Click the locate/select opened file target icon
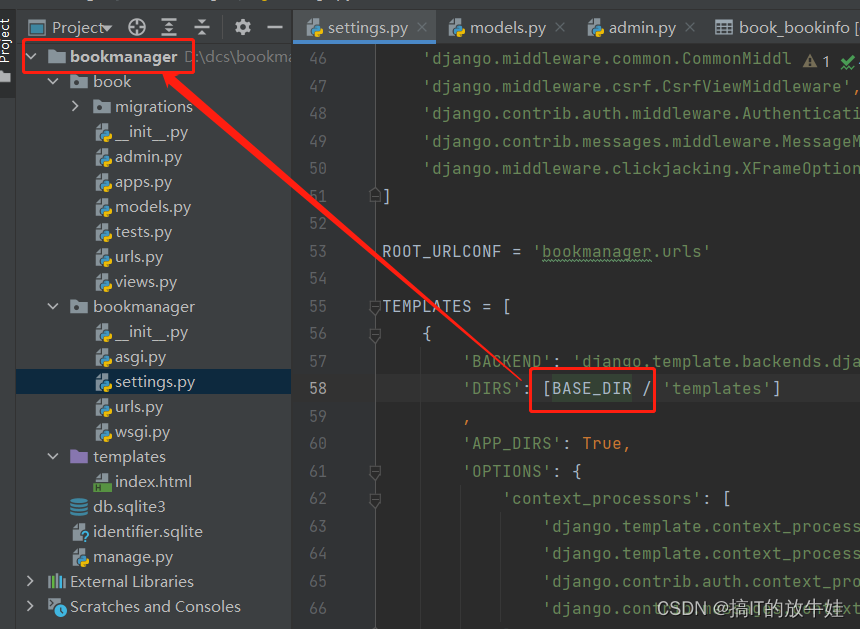The height and width of the screenshot is (629, 860). (137, 27)
